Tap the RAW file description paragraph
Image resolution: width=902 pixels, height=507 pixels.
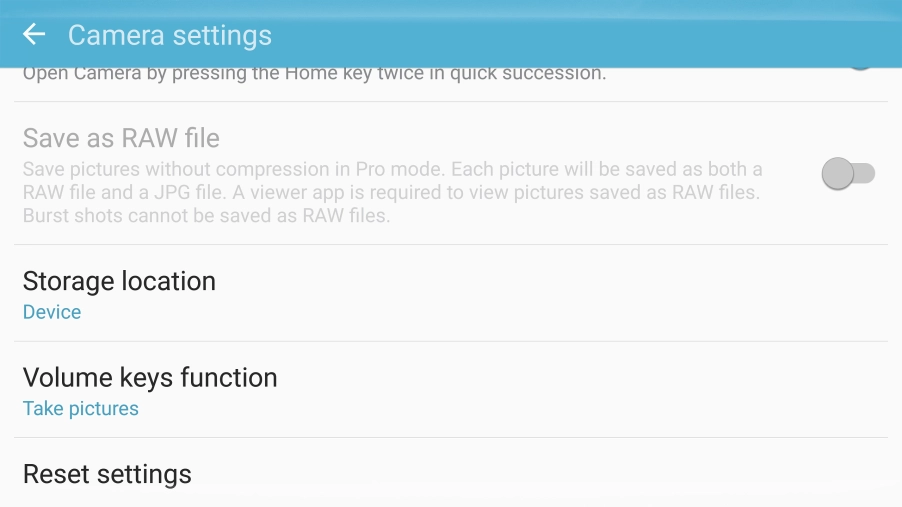(392, 192)
